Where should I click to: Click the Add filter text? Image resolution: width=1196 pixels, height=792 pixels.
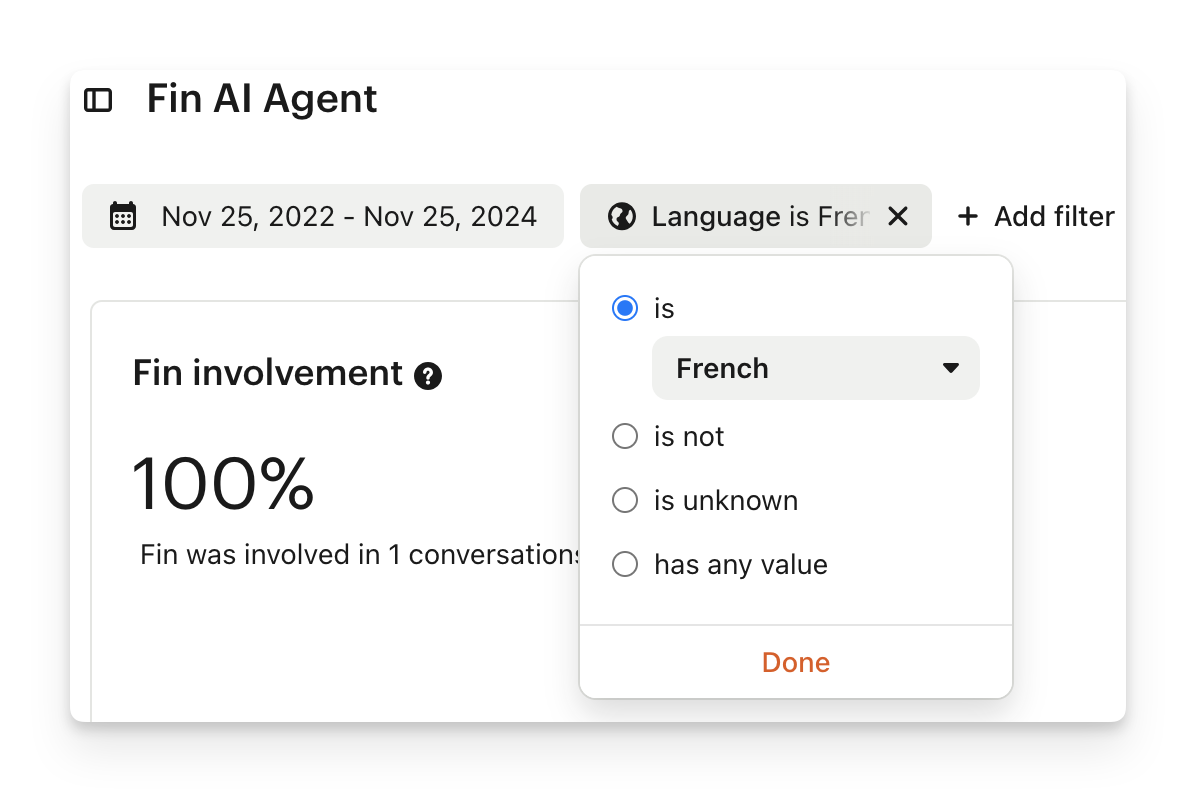click(x=1054, y=216)
